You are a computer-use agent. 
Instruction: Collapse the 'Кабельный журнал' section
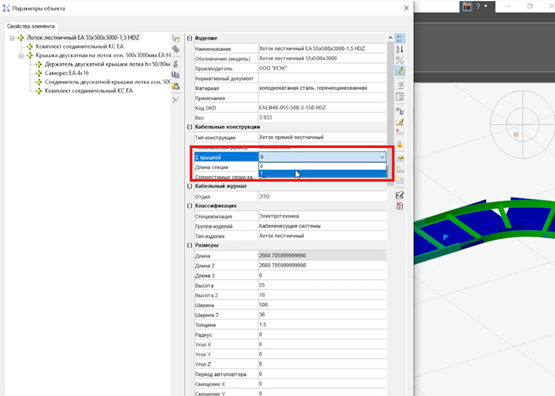click(190, 186)
